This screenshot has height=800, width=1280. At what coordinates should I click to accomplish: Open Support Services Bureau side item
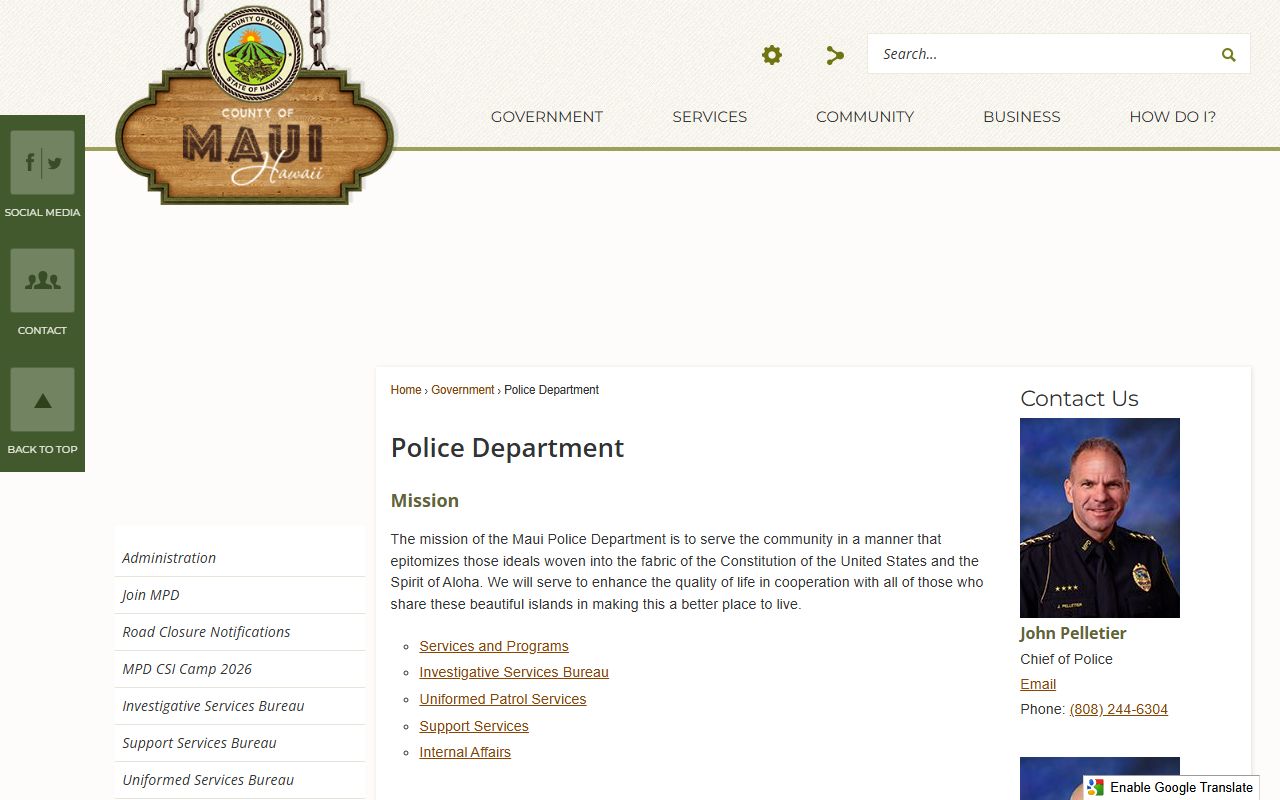click(x=240, y=743)
